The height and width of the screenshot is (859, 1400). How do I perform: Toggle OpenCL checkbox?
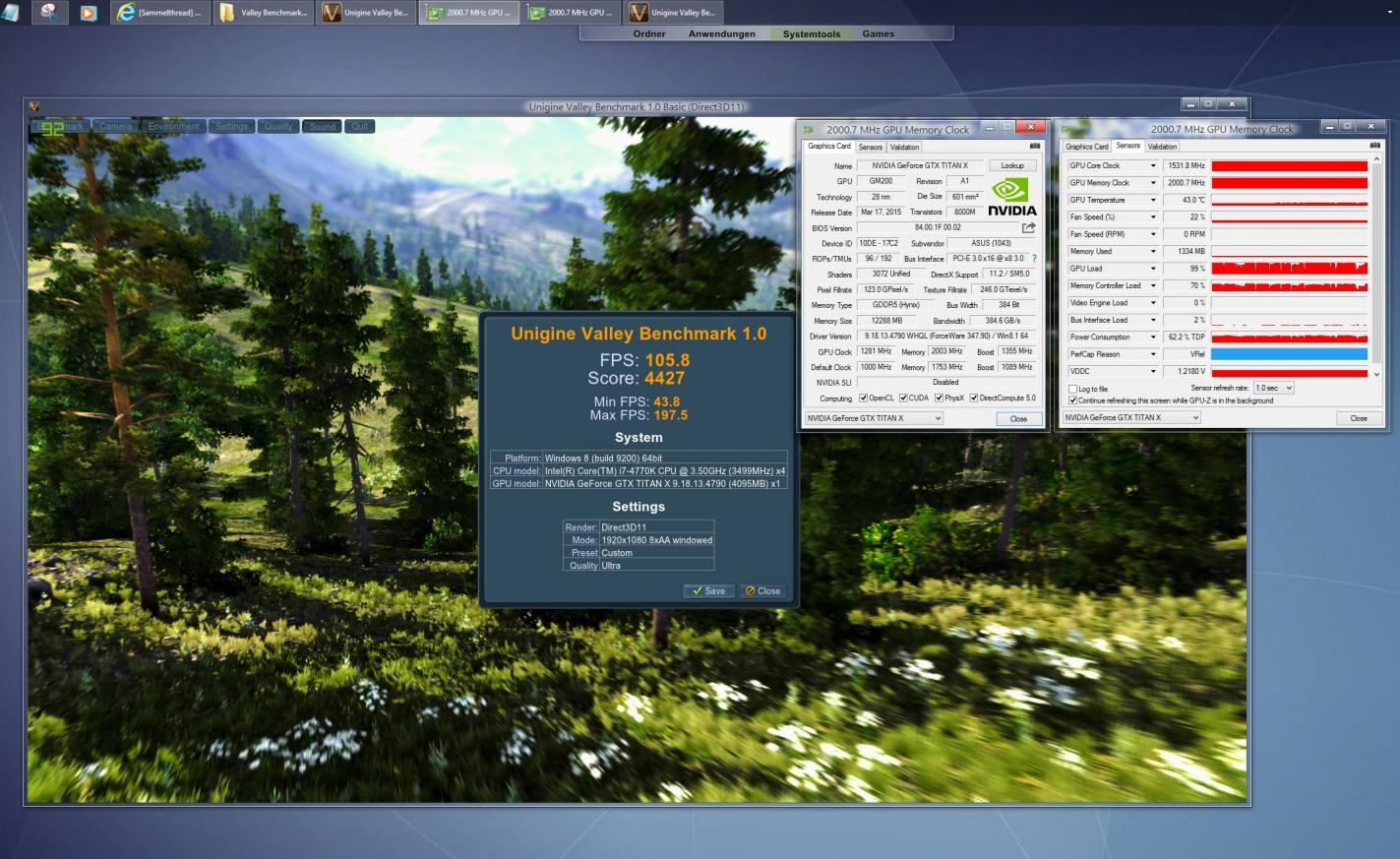[864, 399]
